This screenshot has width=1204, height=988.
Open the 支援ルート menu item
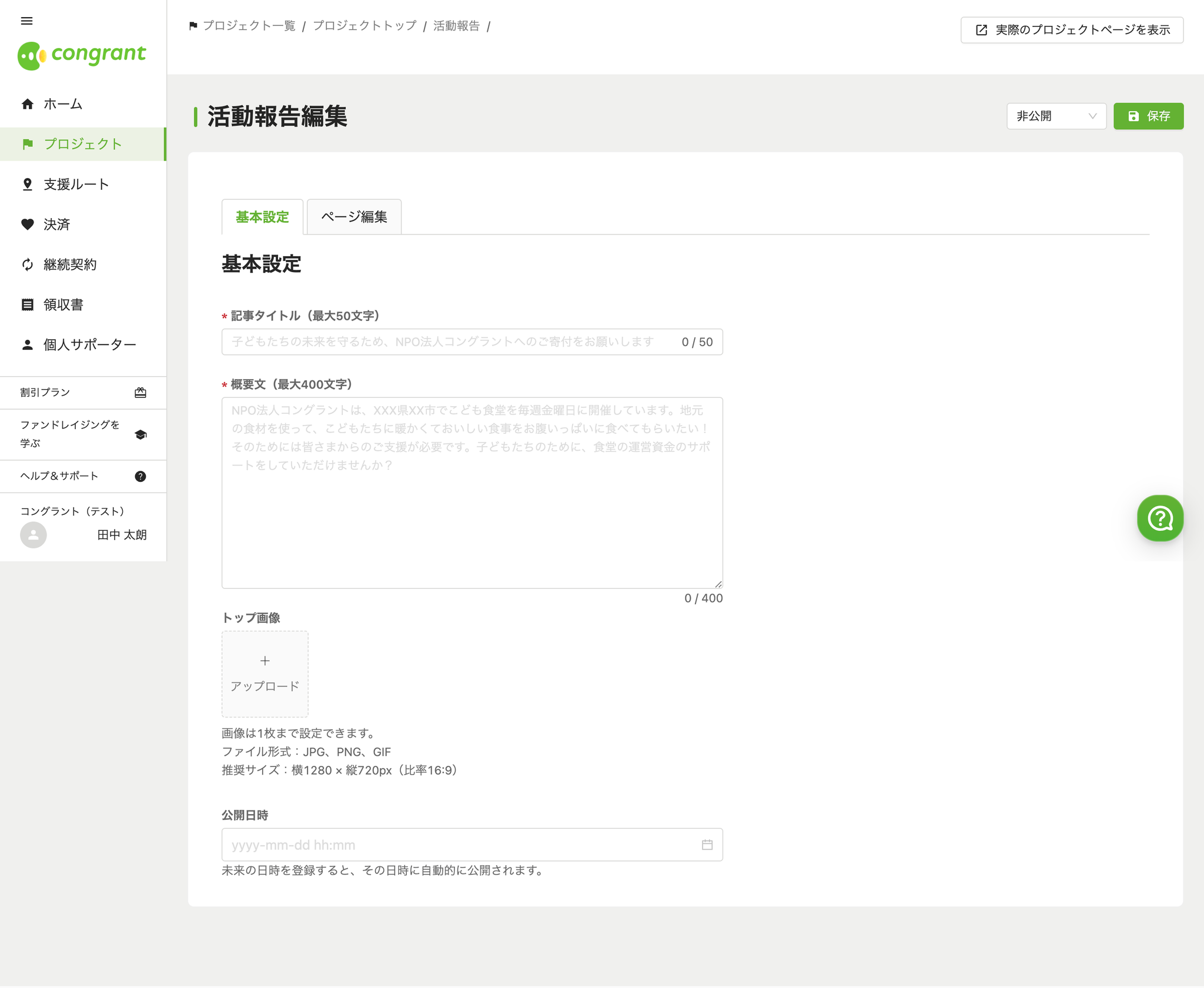click(83, 185)
